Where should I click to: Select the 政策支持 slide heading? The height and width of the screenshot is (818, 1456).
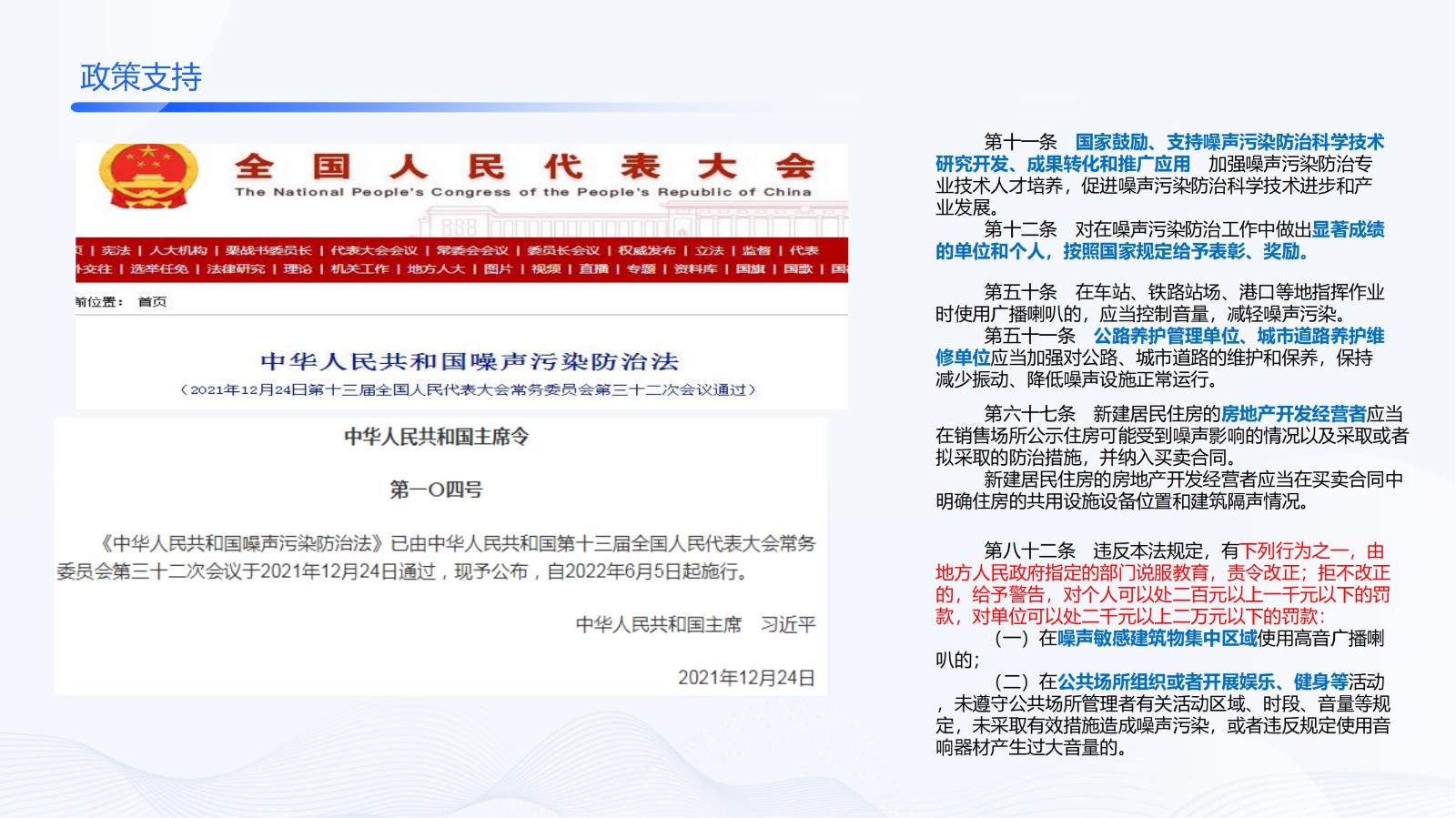(x=141, y=77)
